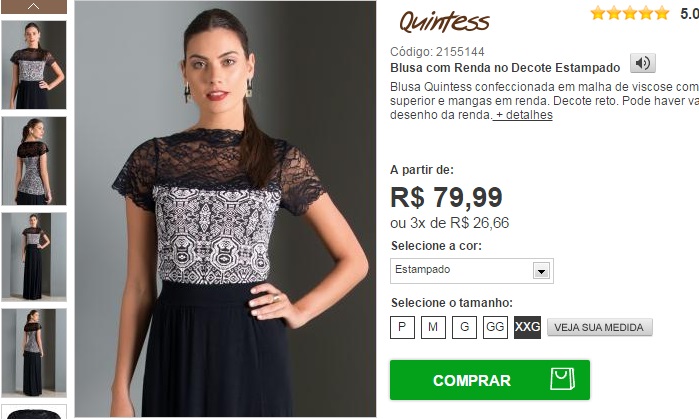The height and width of the screenshot is (419, 699).
Task: Click the main product photo
Action: coord(225,209)
